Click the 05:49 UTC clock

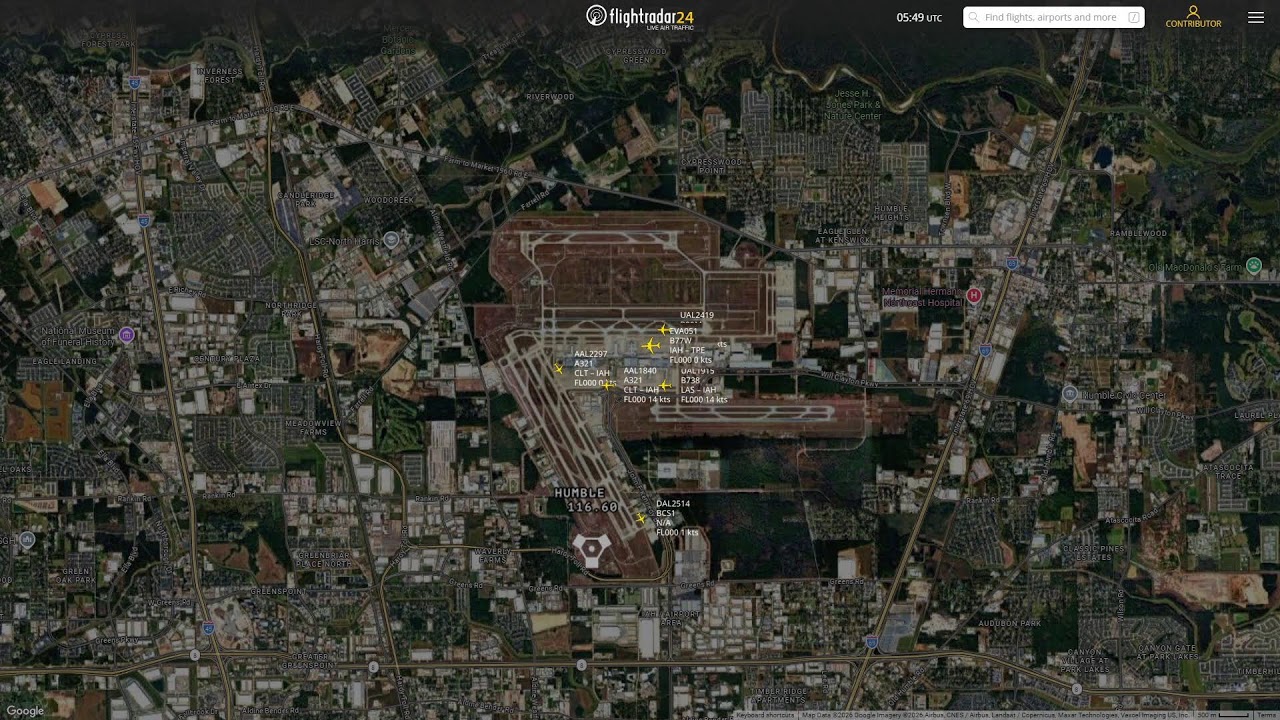tap(919, 17)
